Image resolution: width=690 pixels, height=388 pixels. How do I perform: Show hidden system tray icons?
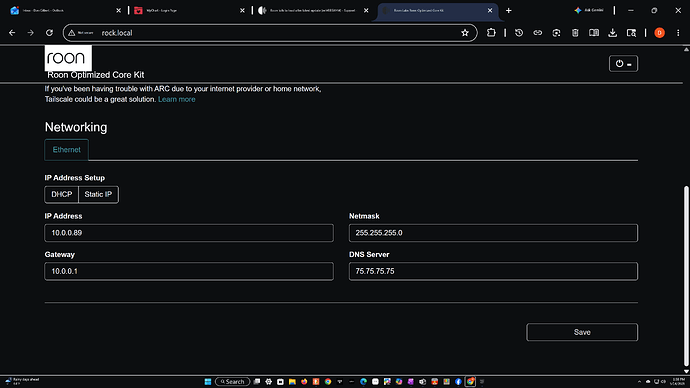click(x=639, y=381)
